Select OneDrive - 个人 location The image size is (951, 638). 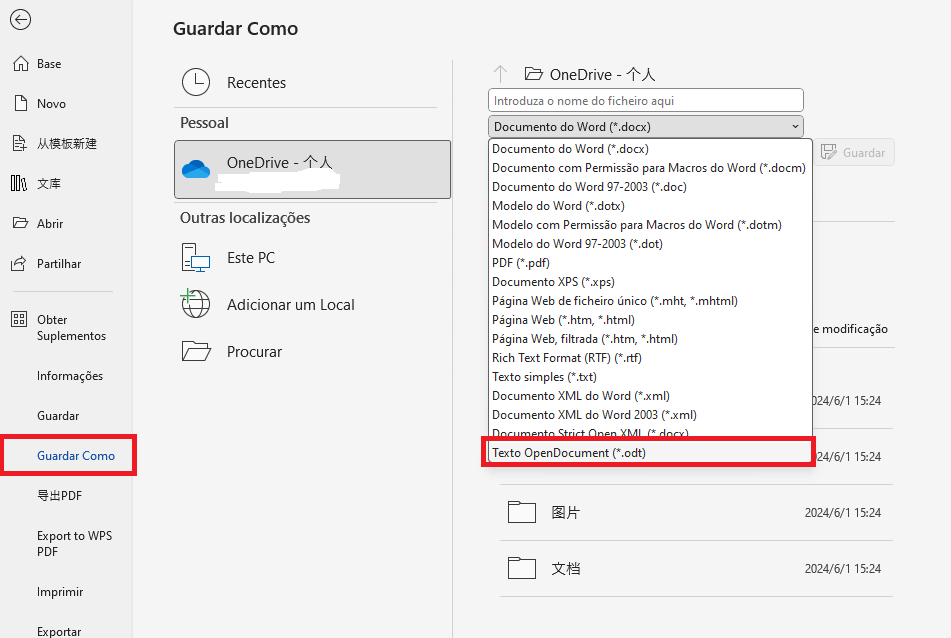click(312, 170)
